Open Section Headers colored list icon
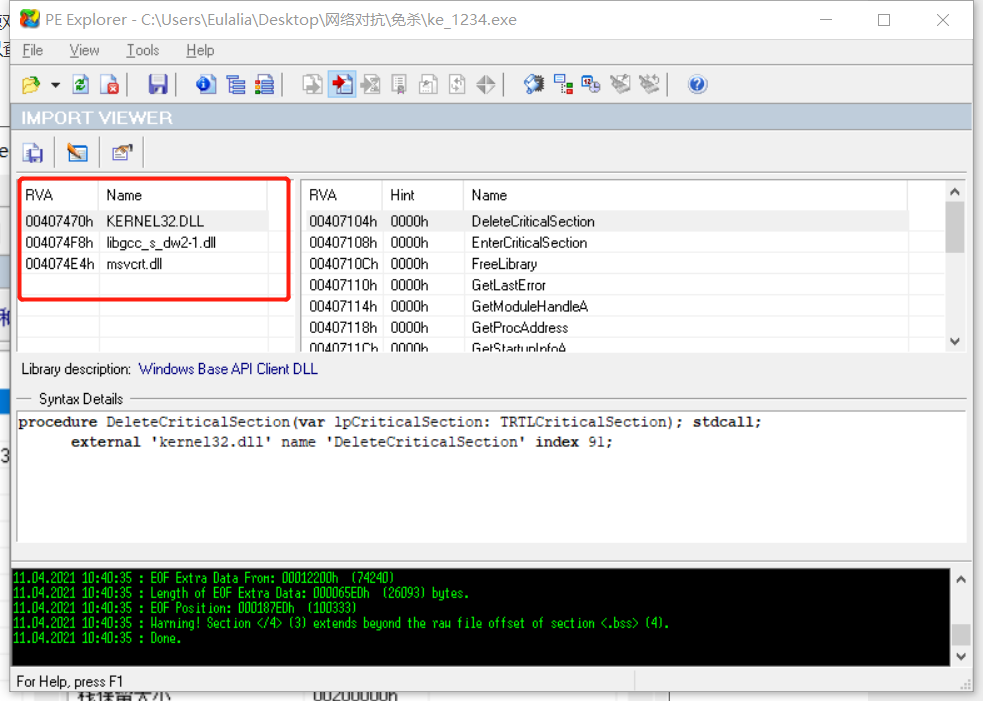 tap(265, 85)
